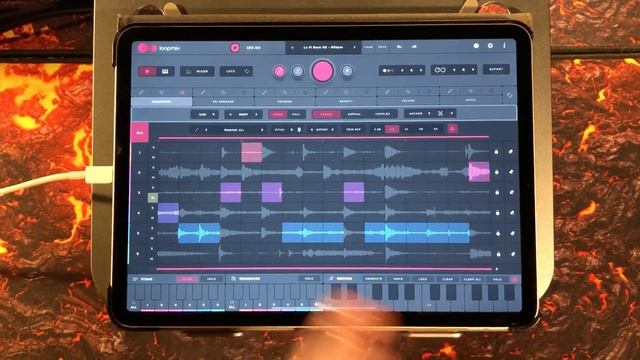Screen dimensions: 640x360
Task: Go to next preset arrow
Action: pyautogui.click(x=354, y=47)
